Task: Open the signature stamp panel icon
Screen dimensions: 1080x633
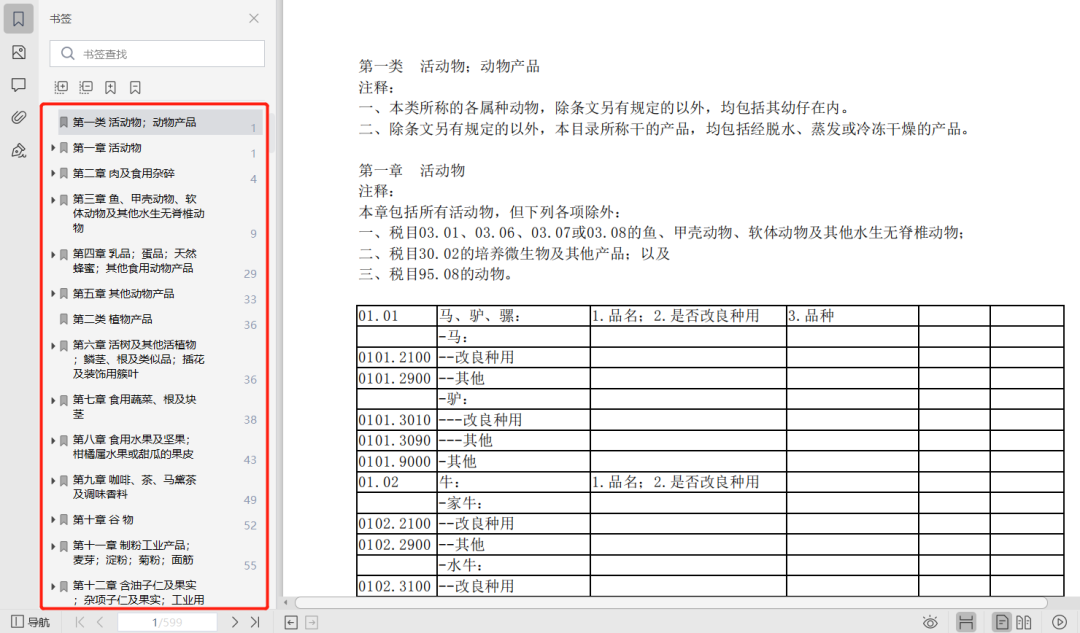Action: (19, 150)
